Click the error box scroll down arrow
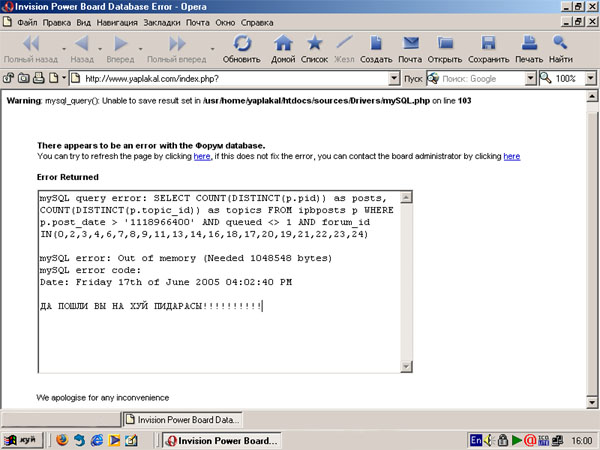 tap(406, 366)
